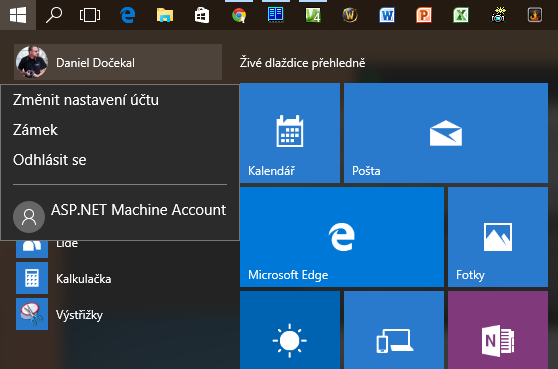Open the Pošta mail tile
Image resolution: width=558 pixels, height=369 pixels.
pyautogui.click(x=446, y=133)
